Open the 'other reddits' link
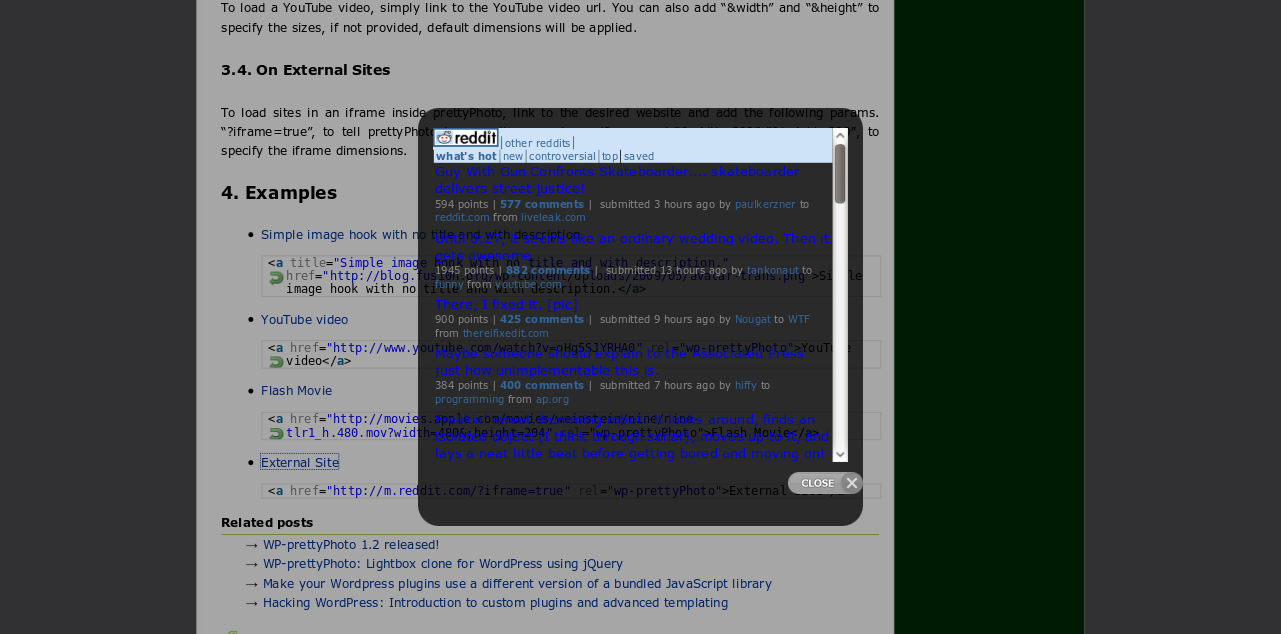This screenshot has width=1281, height=634. coord(537,143)
